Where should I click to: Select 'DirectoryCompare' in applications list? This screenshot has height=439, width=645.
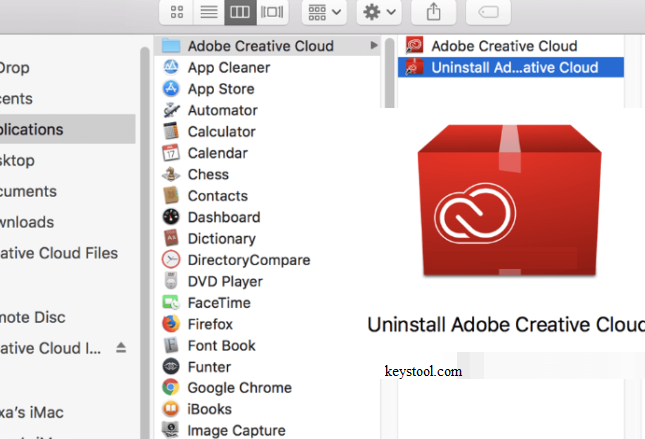[x=249, y=260]
